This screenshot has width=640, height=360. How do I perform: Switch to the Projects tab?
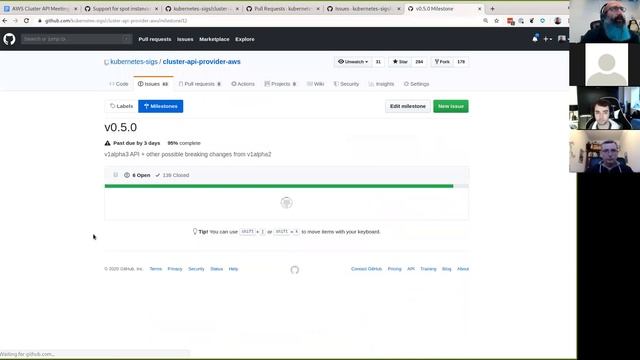pos(280,84)
